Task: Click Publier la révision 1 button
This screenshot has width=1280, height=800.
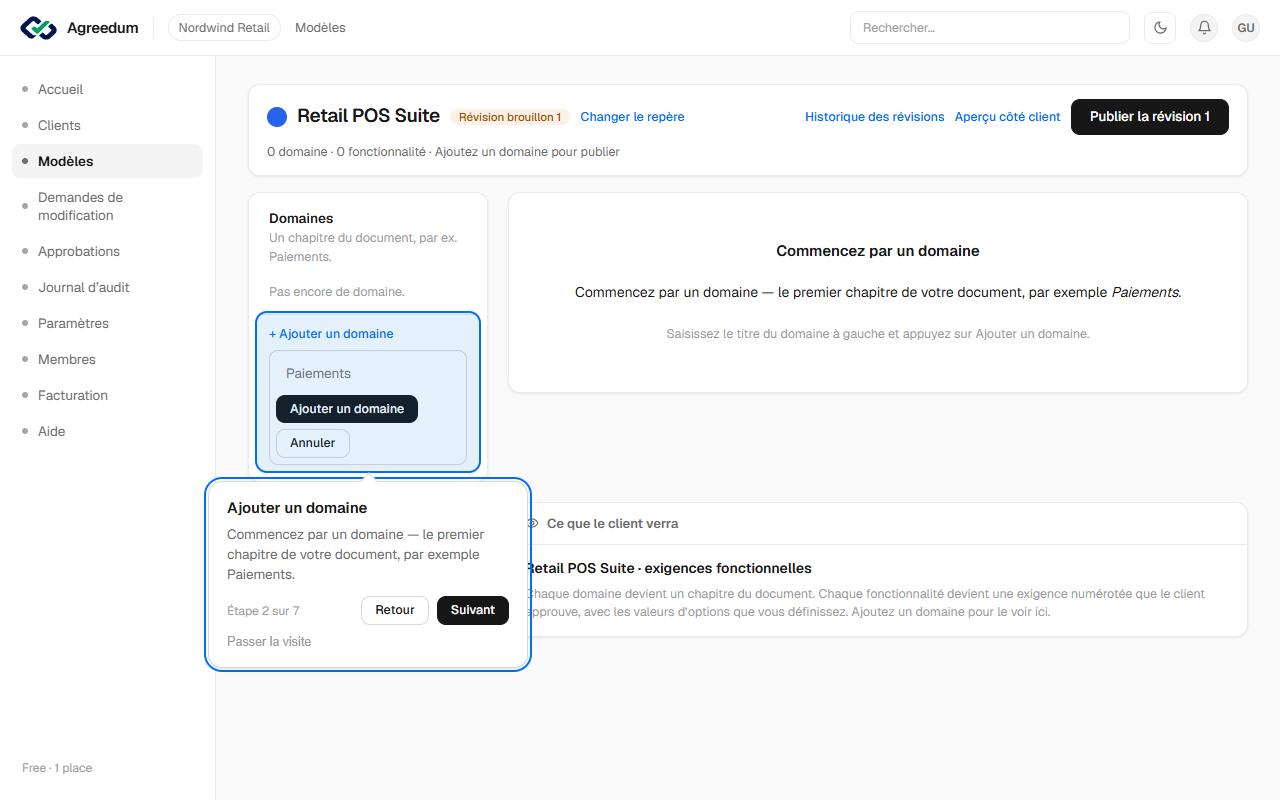Action: [1150, 117]
